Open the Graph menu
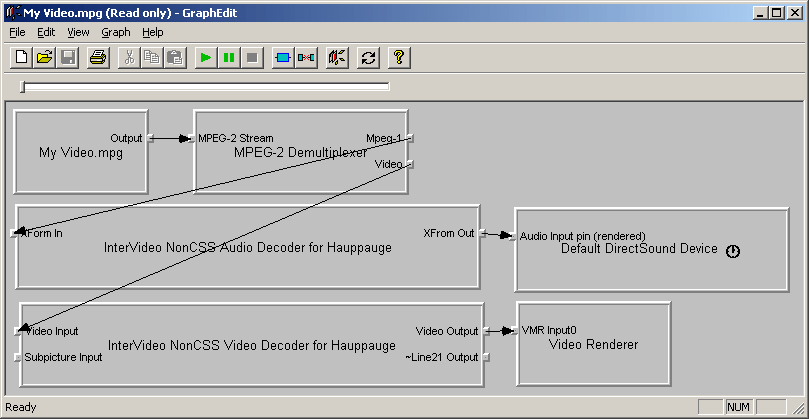Screen dimensions: 809x419 116,33
